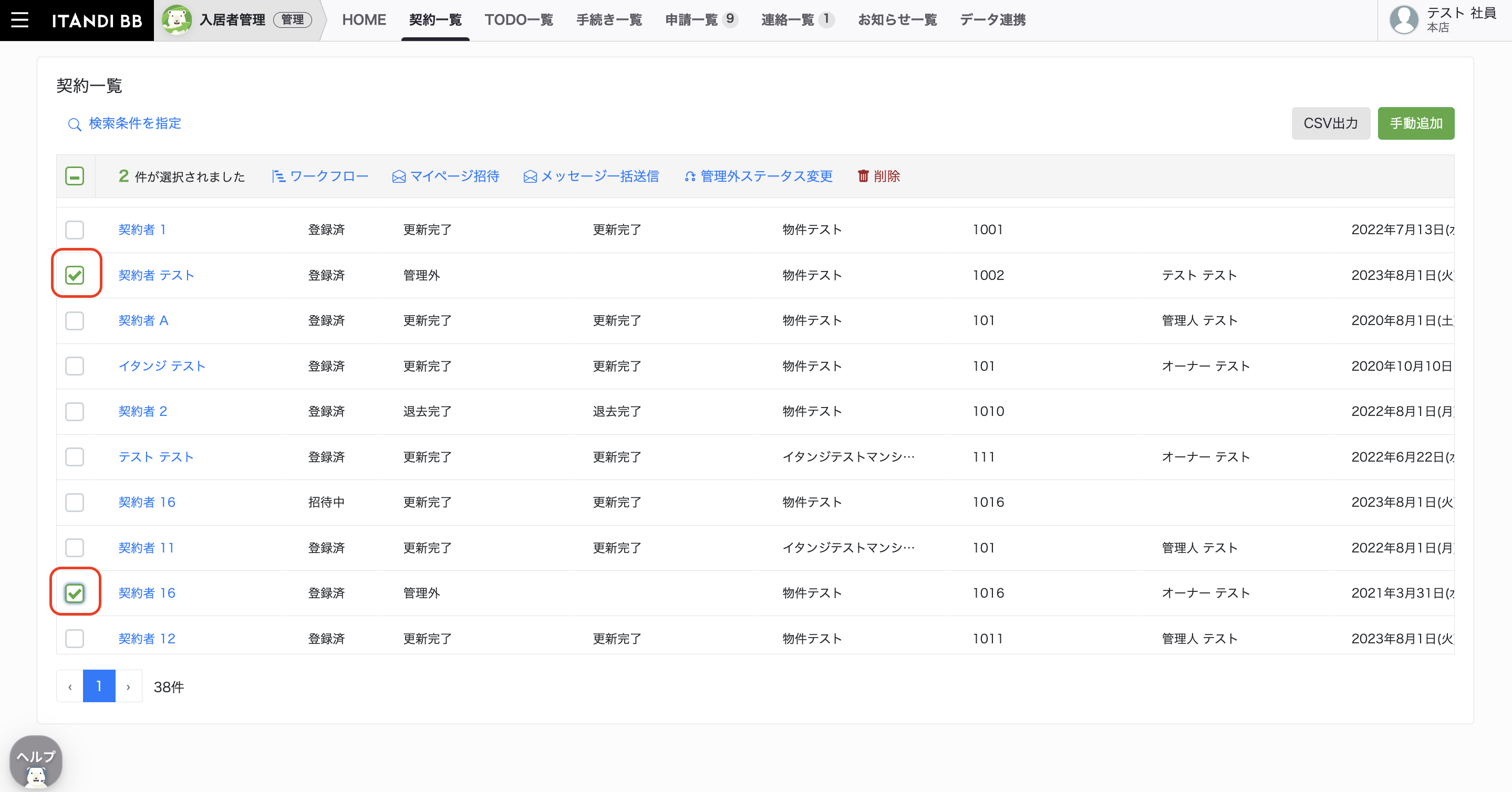The width and height of the screenshot is (1512, 792).
Task: Open the TODO一覧 tab
Action: pyautogui.click(x=519, y=20)
